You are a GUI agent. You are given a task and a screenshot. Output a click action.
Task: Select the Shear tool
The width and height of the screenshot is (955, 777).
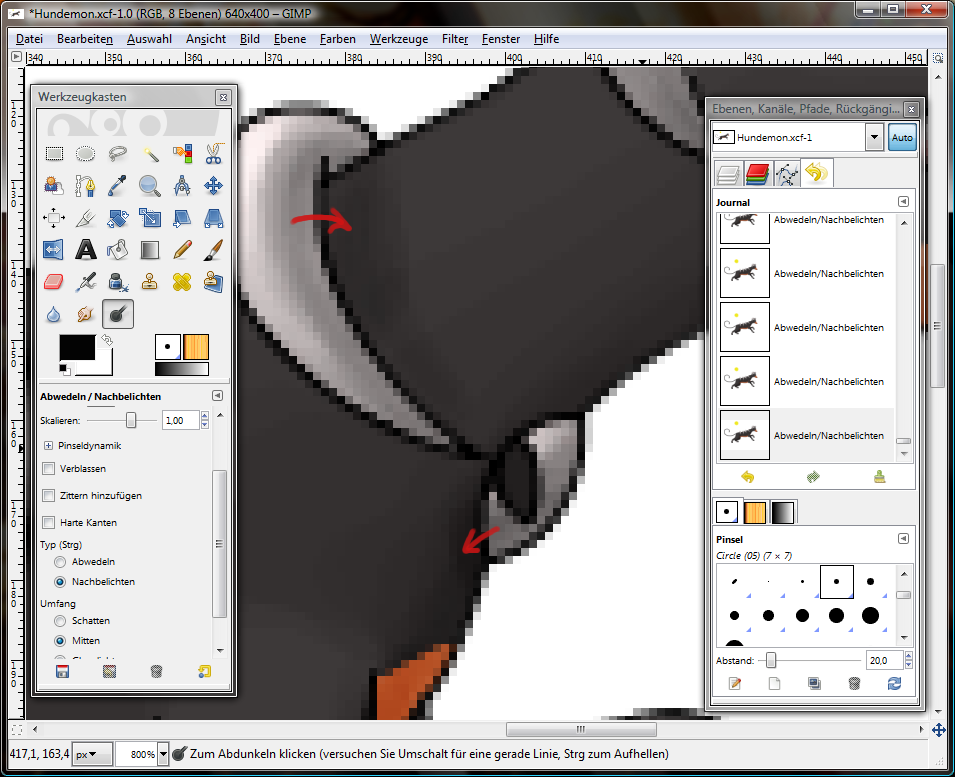181,217
